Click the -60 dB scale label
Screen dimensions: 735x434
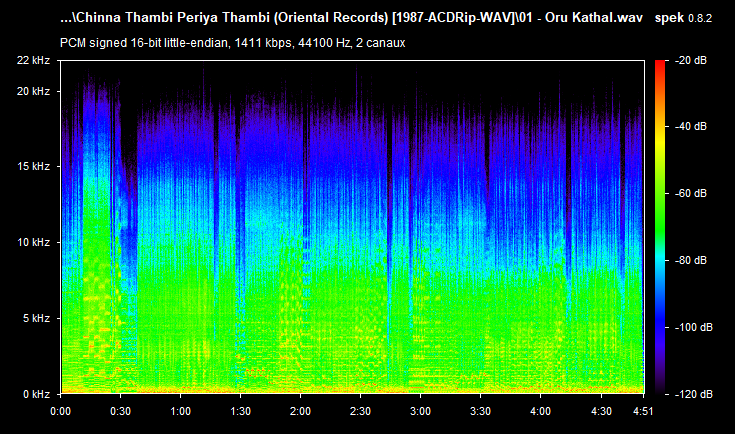(690, 194)
